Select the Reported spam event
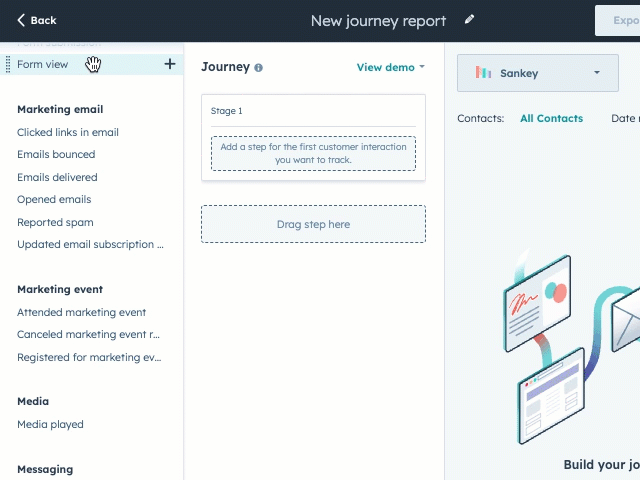 coord(55,222)
